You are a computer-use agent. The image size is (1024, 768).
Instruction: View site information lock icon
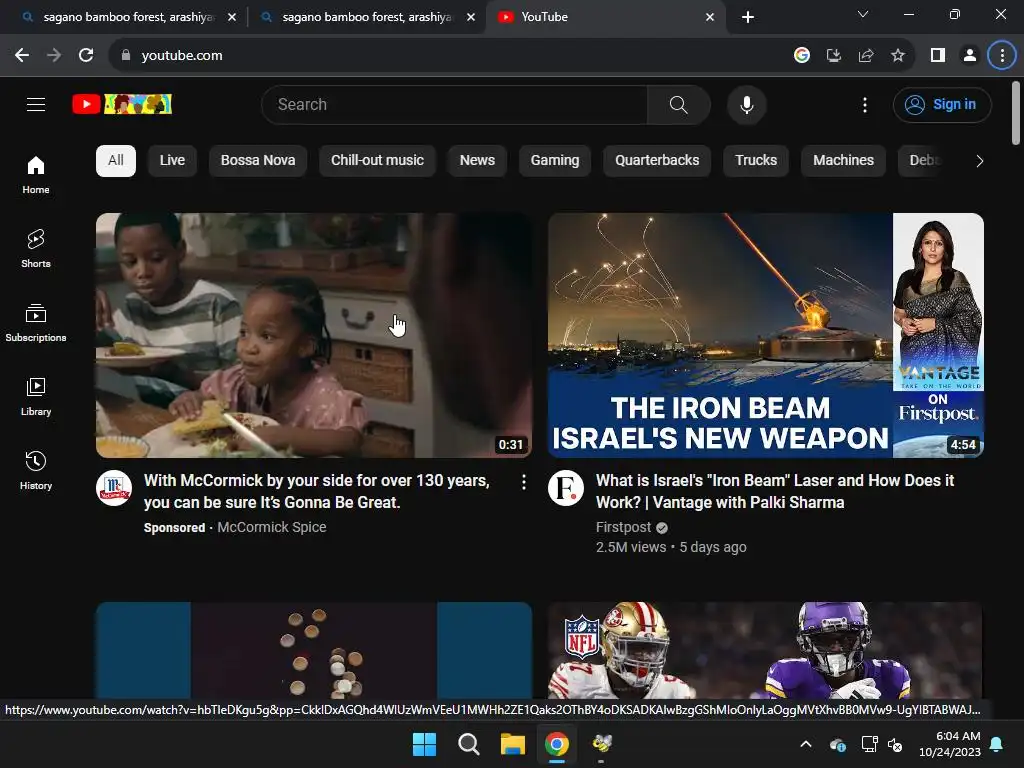pos(126,56)
